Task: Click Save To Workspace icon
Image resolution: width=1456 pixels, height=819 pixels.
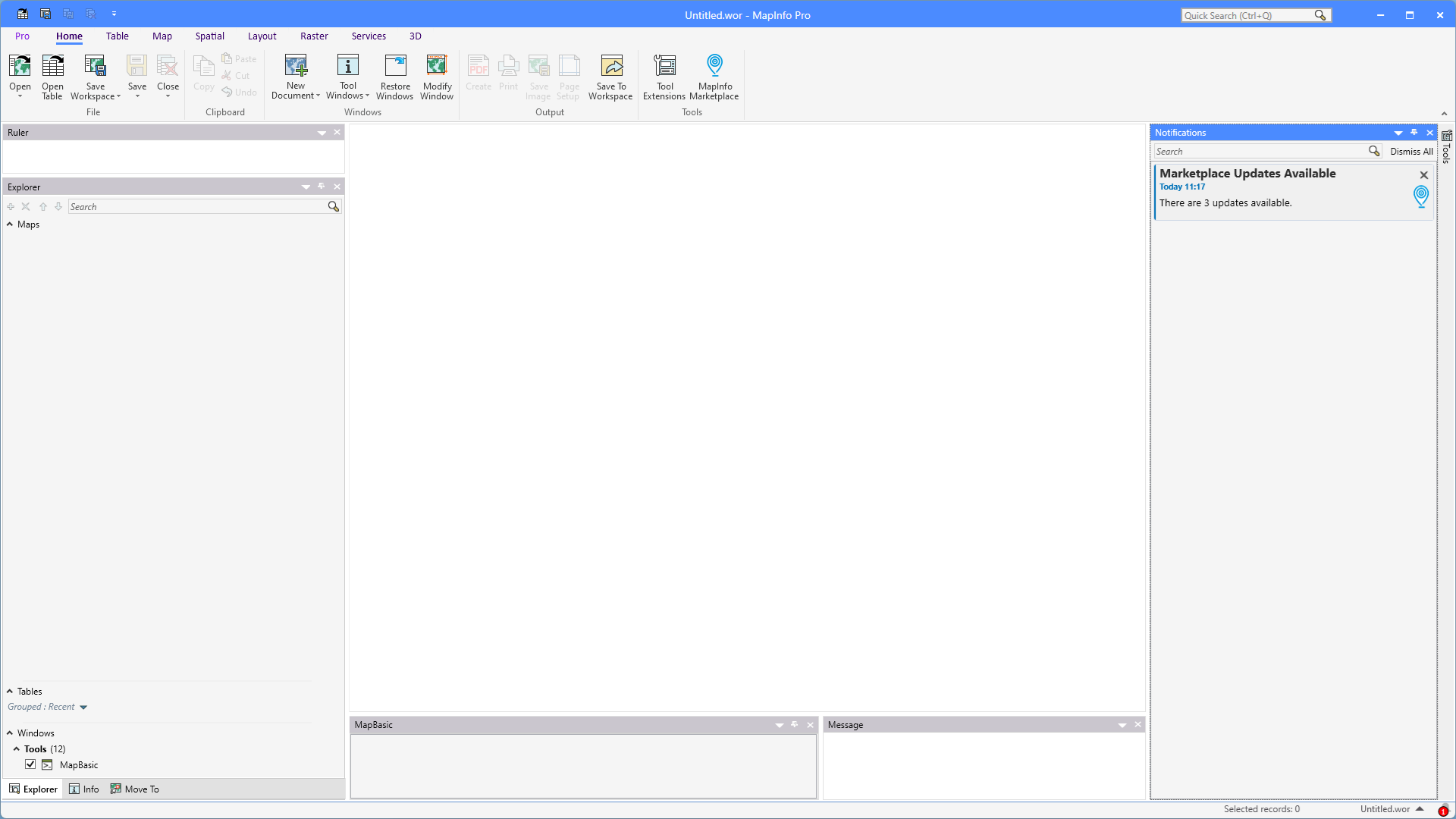Action: tap(611, 67)
